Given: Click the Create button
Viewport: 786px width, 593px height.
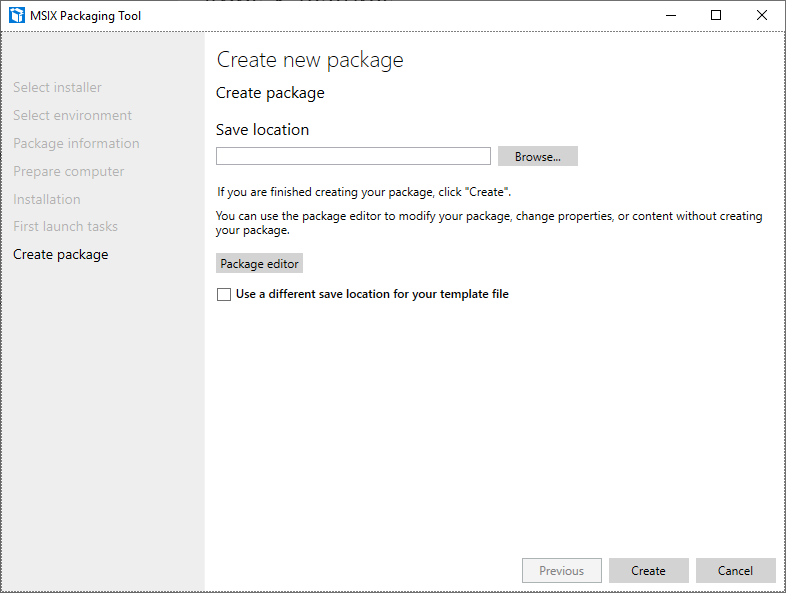Looking at the screenshot, I should (x=648, y=570).
